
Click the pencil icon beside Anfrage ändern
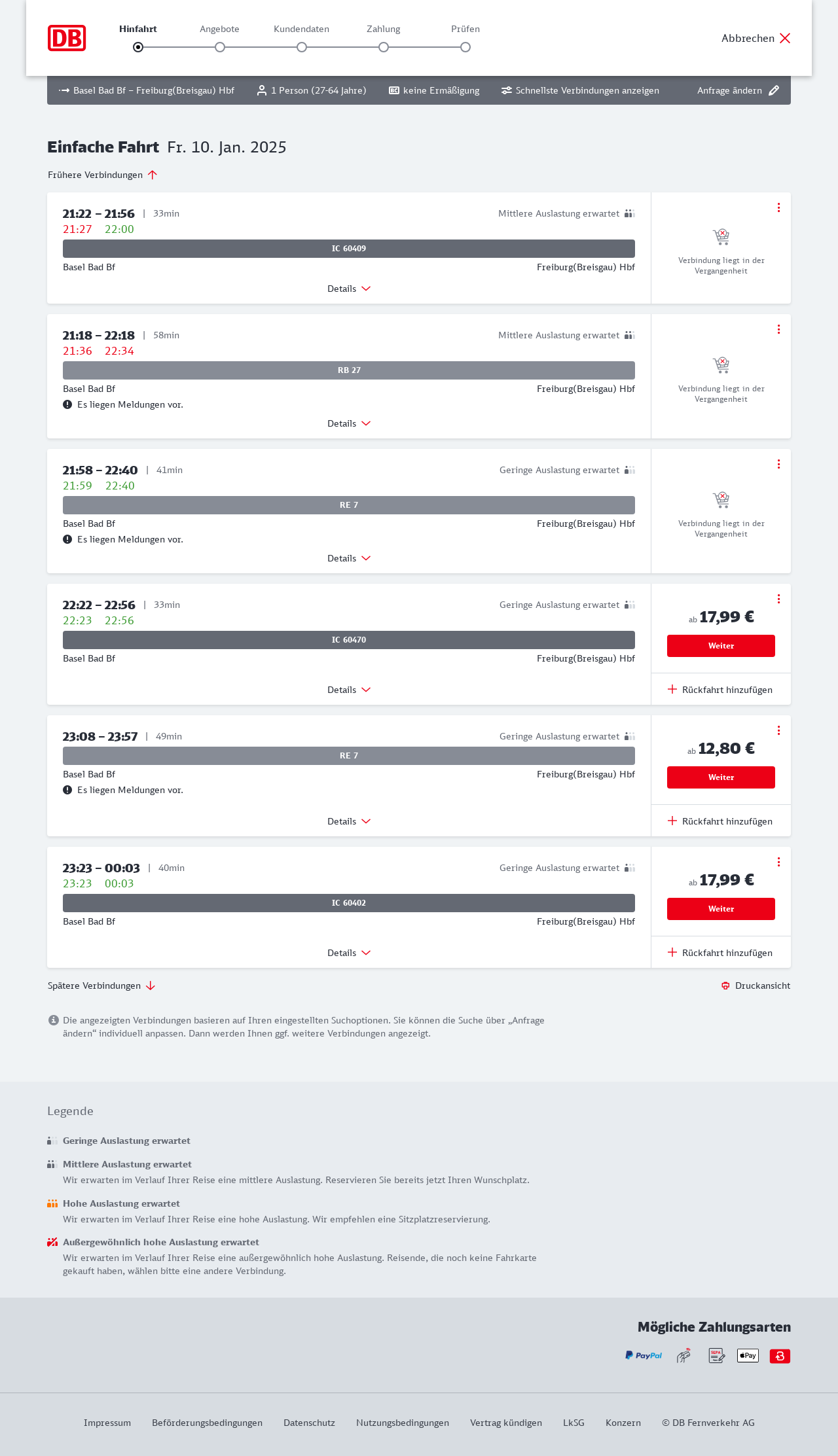(x=774, y=90)
